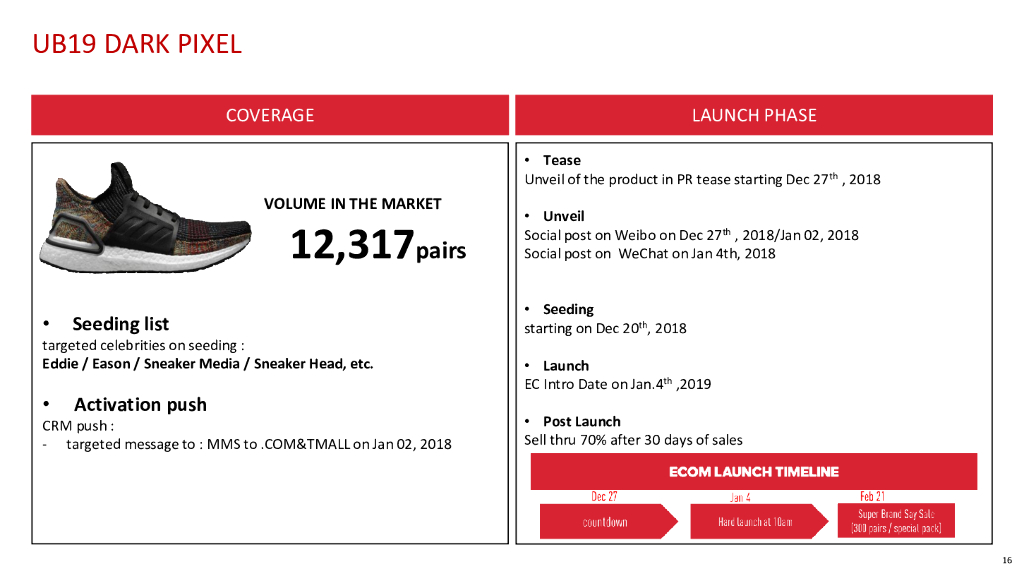The width and height of the screenshot is (1024, 576).
Task: Select the Activation push heading
Action: (x=140, y=405)
